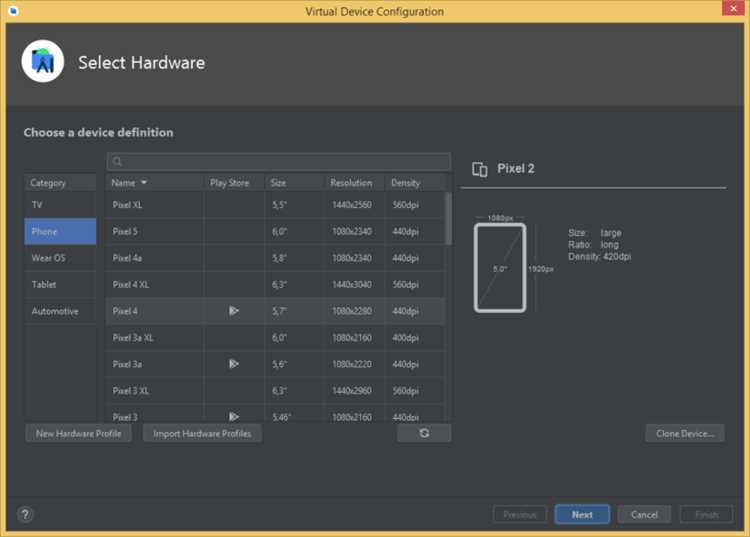Click the Next button

582,515
